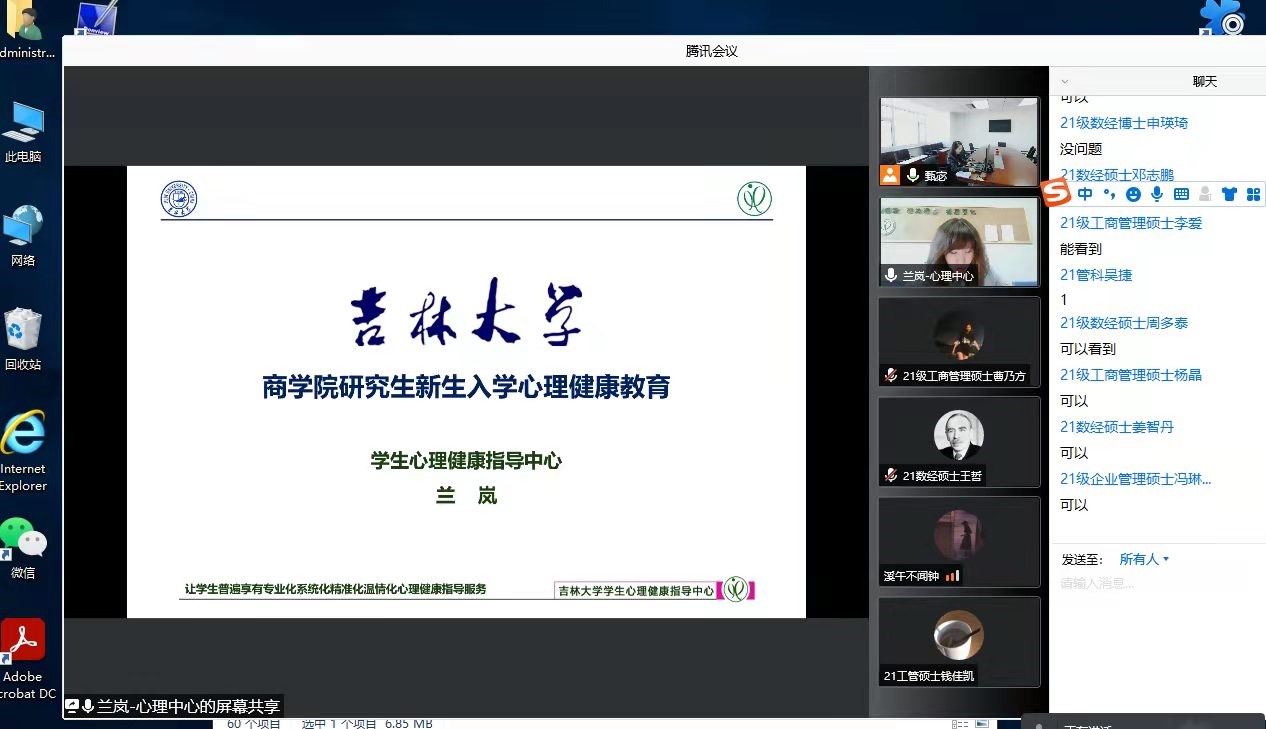Click muted mic icon on 王哲 tile
The width and height of the screenshot is (1266, 729).
tap(890, 475)
